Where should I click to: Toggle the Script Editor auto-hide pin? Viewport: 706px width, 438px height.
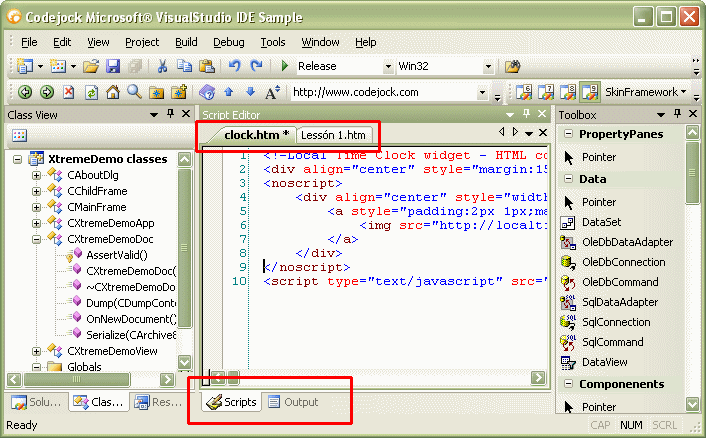526,114
